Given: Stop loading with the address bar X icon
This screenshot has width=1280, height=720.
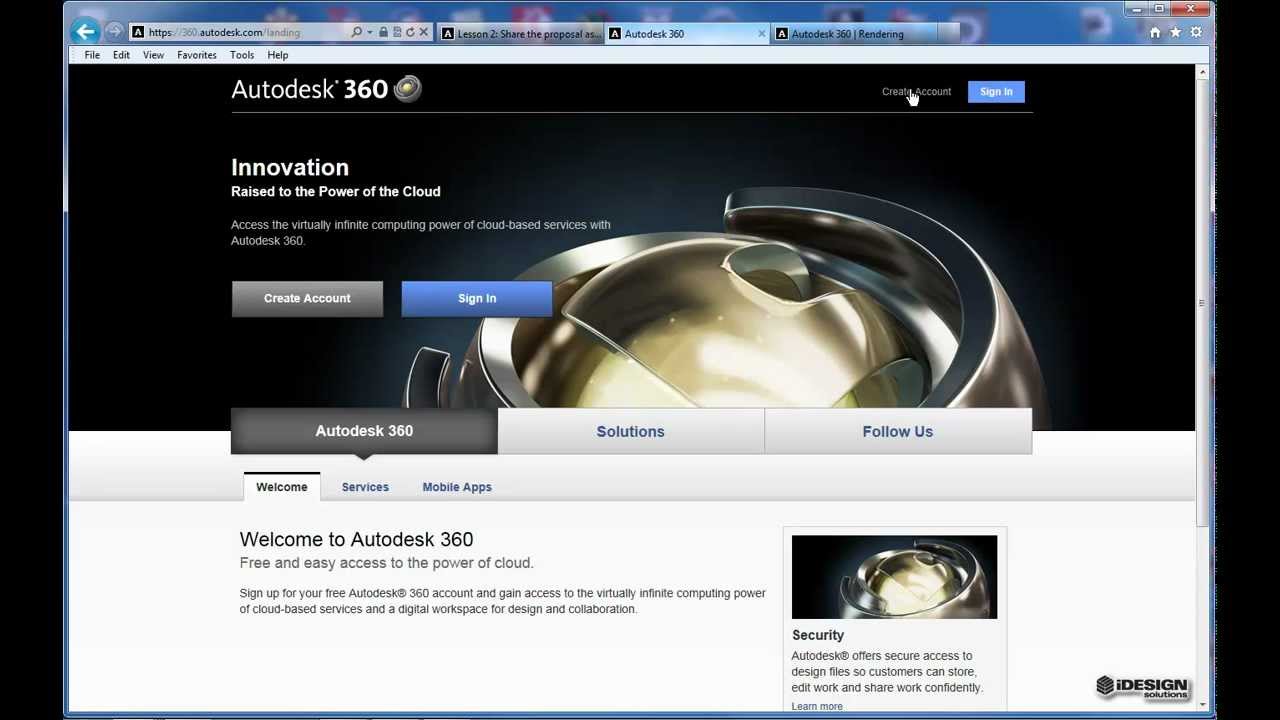Looking at the screenshot, I should [423, 33].
